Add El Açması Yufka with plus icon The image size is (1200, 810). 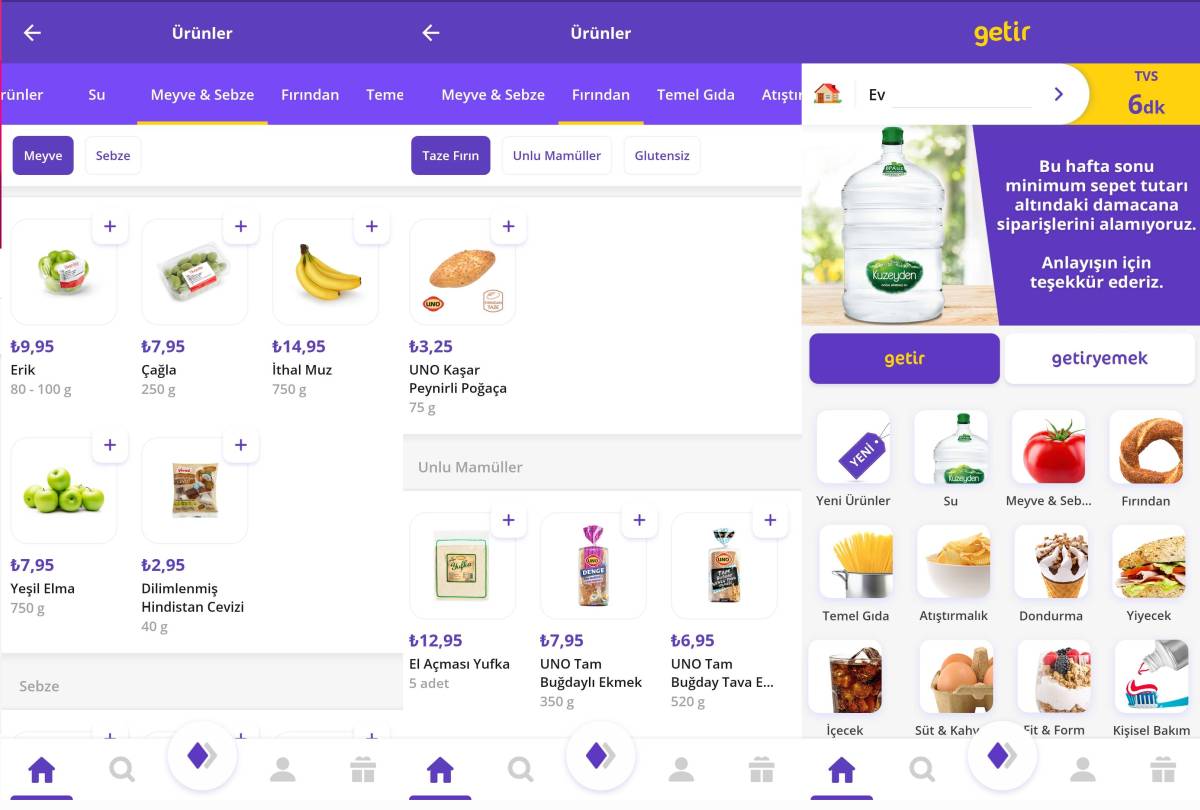(x=508, y=520)
